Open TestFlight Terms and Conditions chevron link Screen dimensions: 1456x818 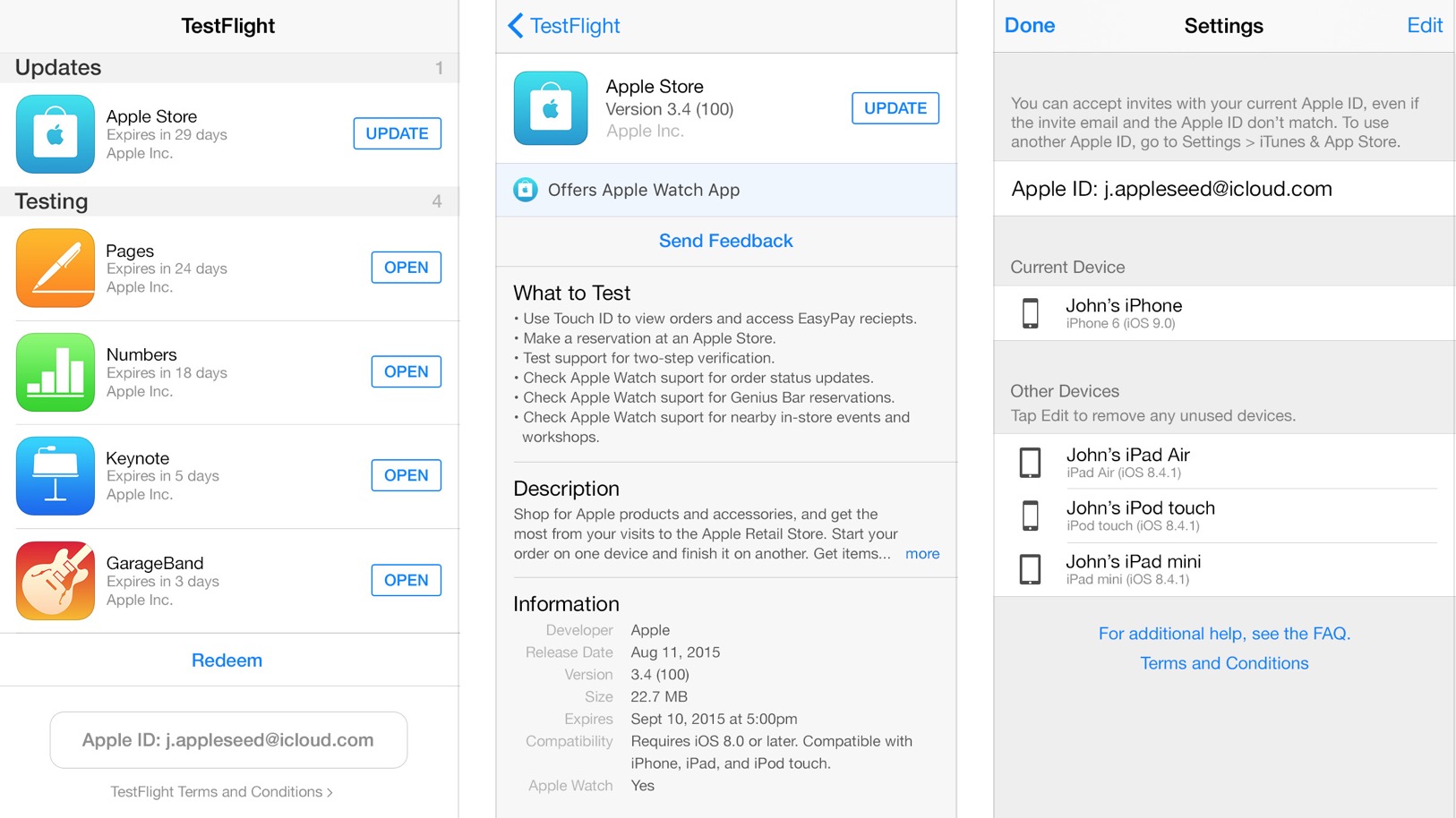tap(221, 792)
